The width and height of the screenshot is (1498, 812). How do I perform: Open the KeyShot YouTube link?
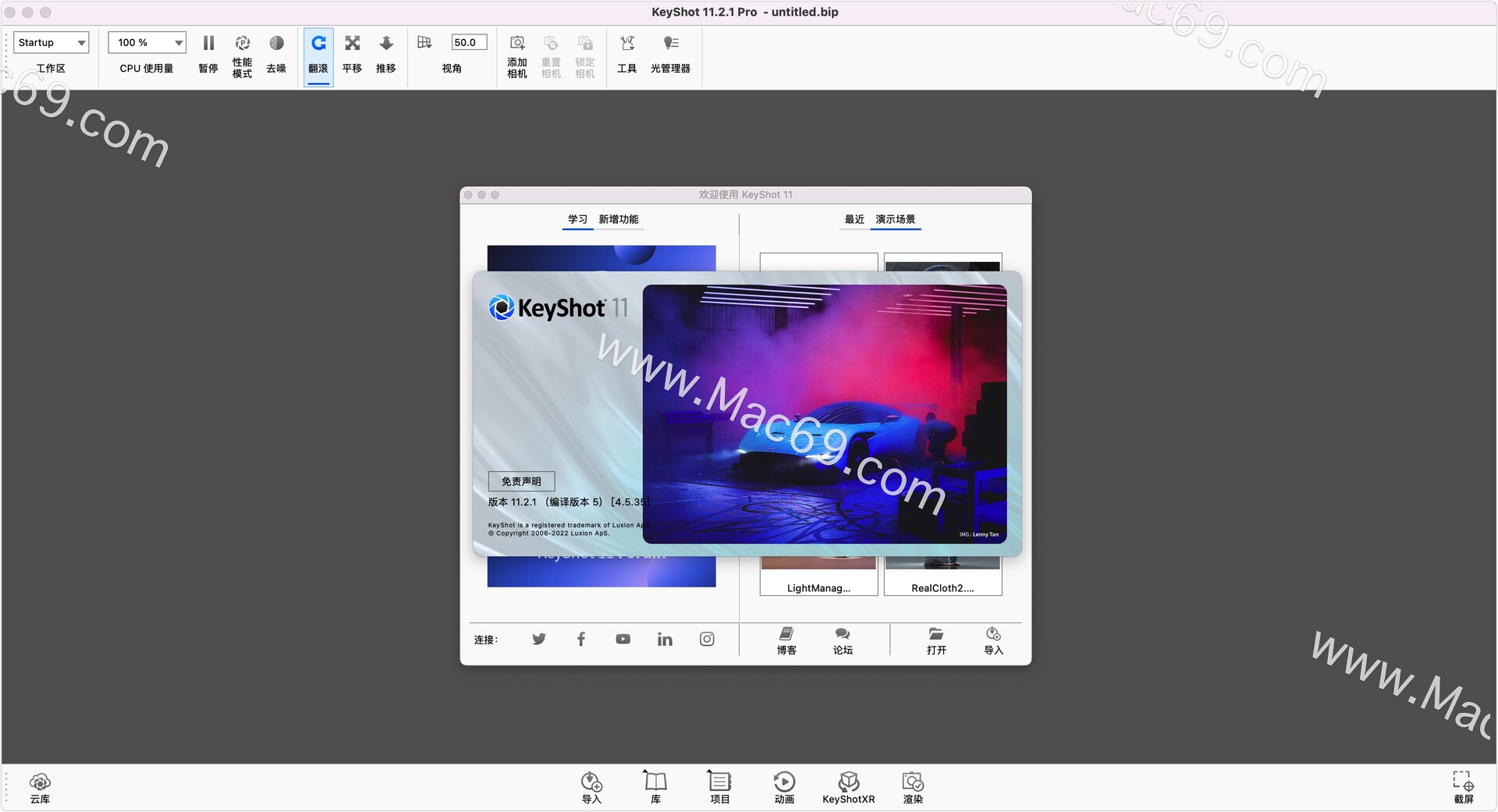pos(623,640)
